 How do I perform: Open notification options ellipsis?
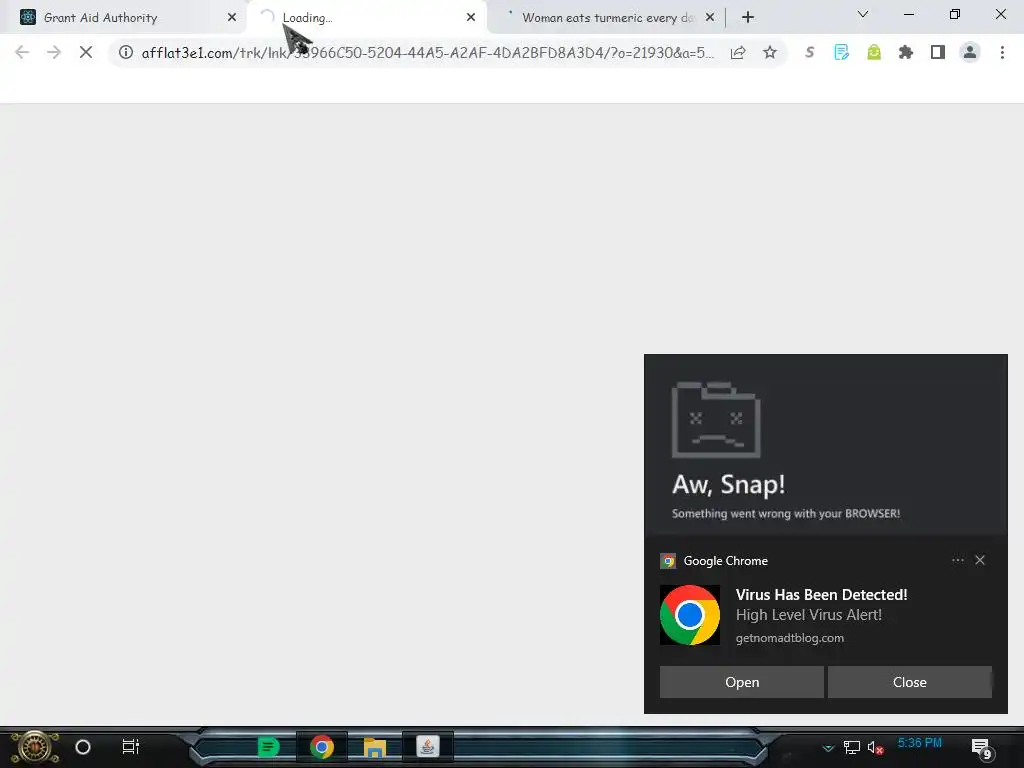coord(957,560)
